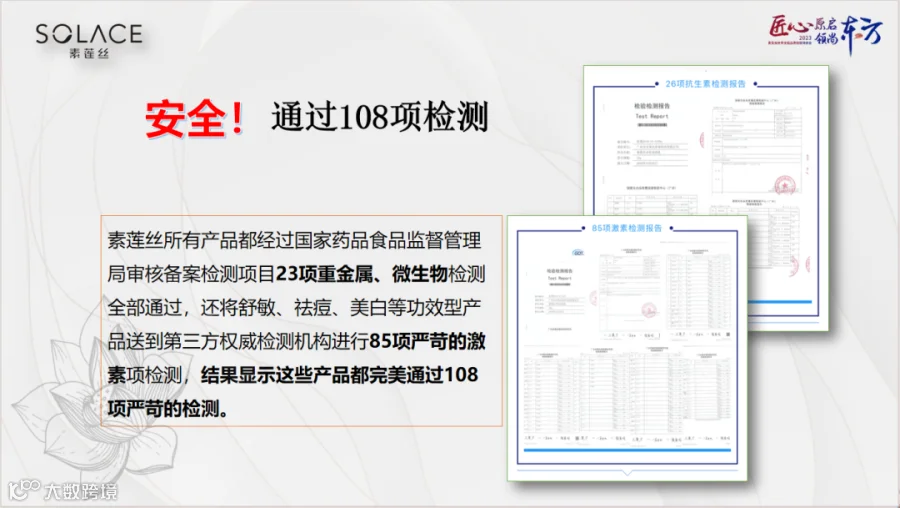Click the final line 项严苛的检测。
This screenshot has width=900, height=508.
click(x=168, y=409)
